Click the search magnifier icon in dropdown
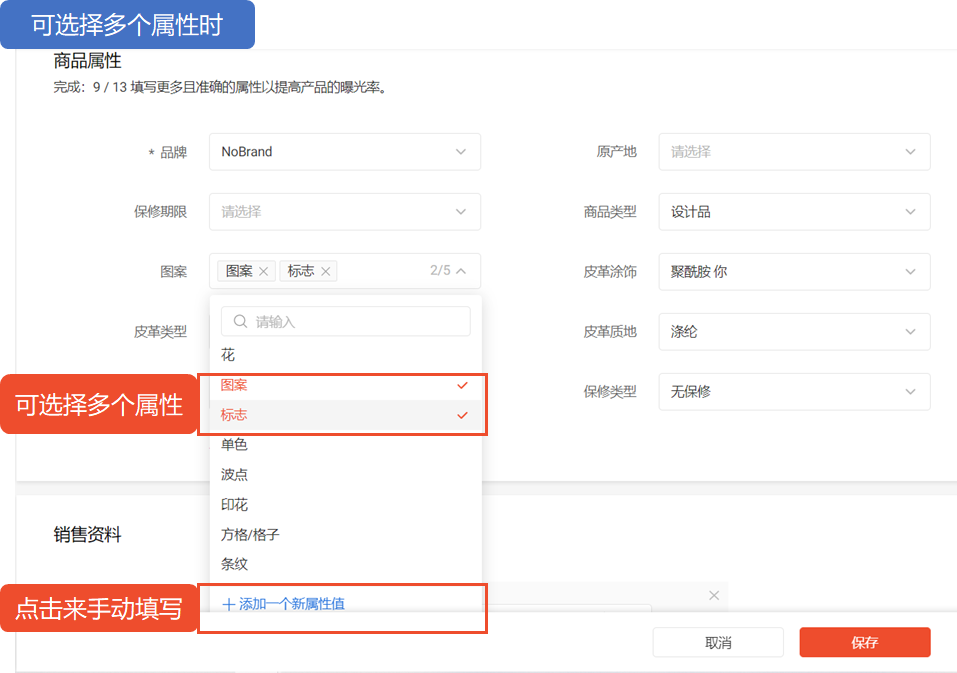 (240, 322)
